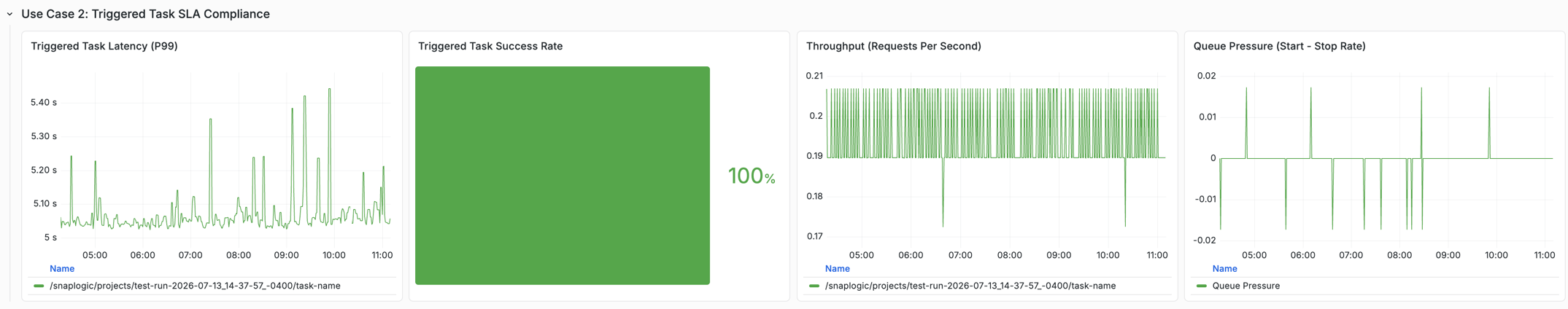Open the Throughput (Requests Per Second) panel title
Image resolution: width=1568 pixels, height=309 pixels.
(893, 46)
